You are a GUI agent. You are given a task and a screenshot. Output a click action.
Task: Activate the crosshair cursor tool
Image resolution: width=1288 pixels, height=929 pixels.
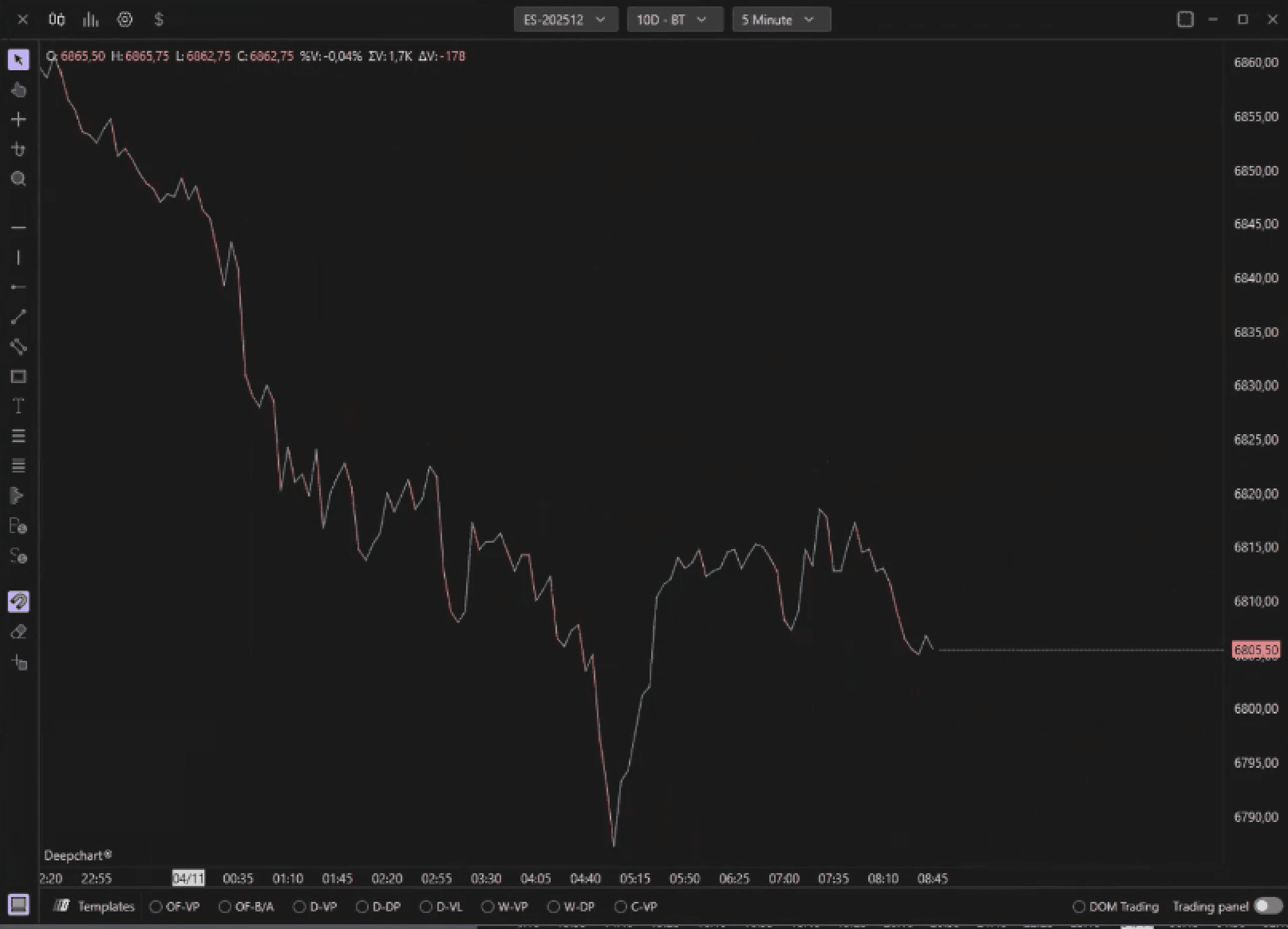(18, 119)
